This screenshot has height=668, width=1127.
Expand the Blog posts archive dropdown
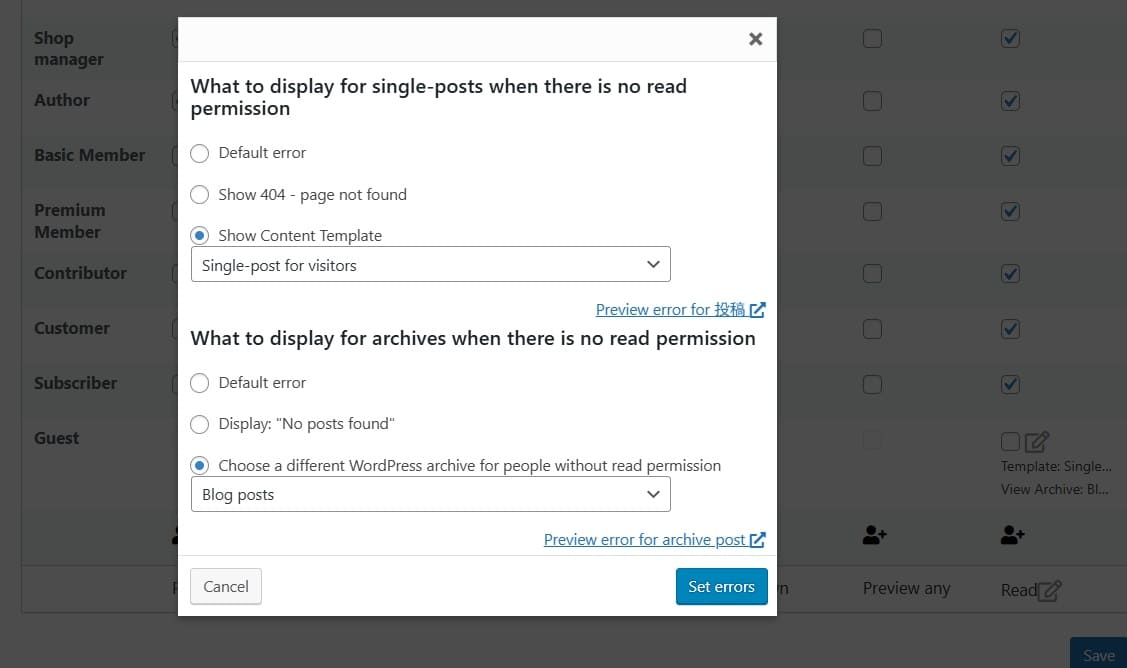pyautogui.click(x=430, y=494)
